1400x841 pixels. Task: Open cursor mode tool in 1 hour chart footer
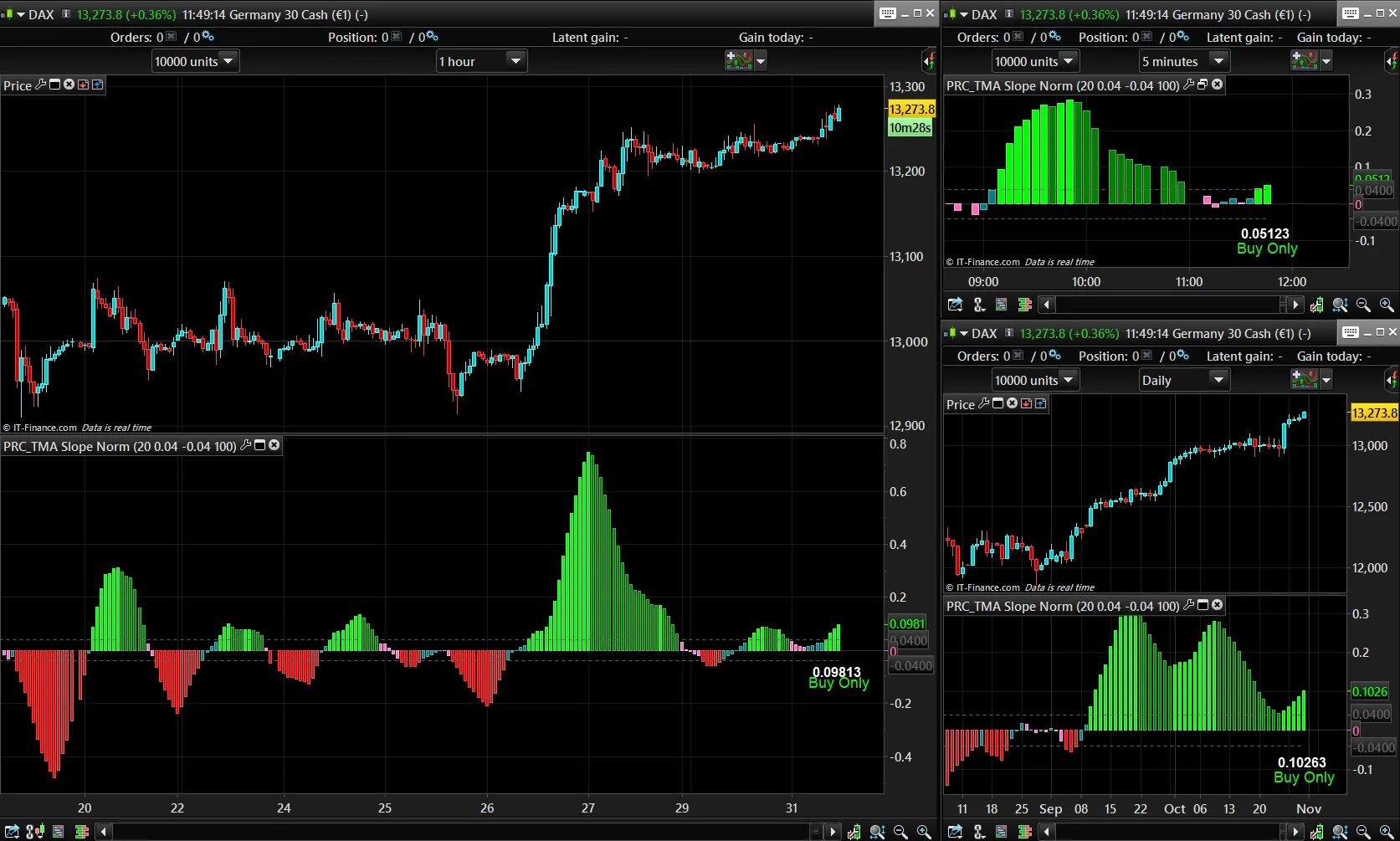(x=34, y=831)
